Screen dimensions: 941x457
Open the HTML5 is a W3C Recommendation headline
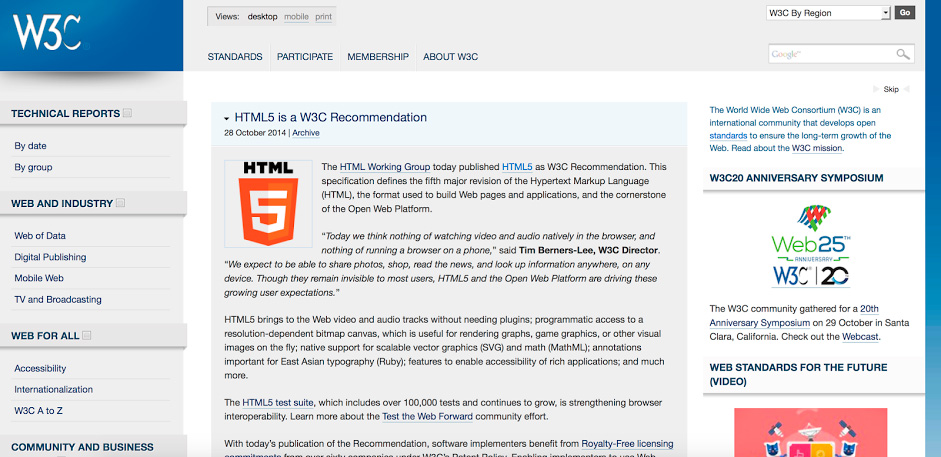(331, 117)
